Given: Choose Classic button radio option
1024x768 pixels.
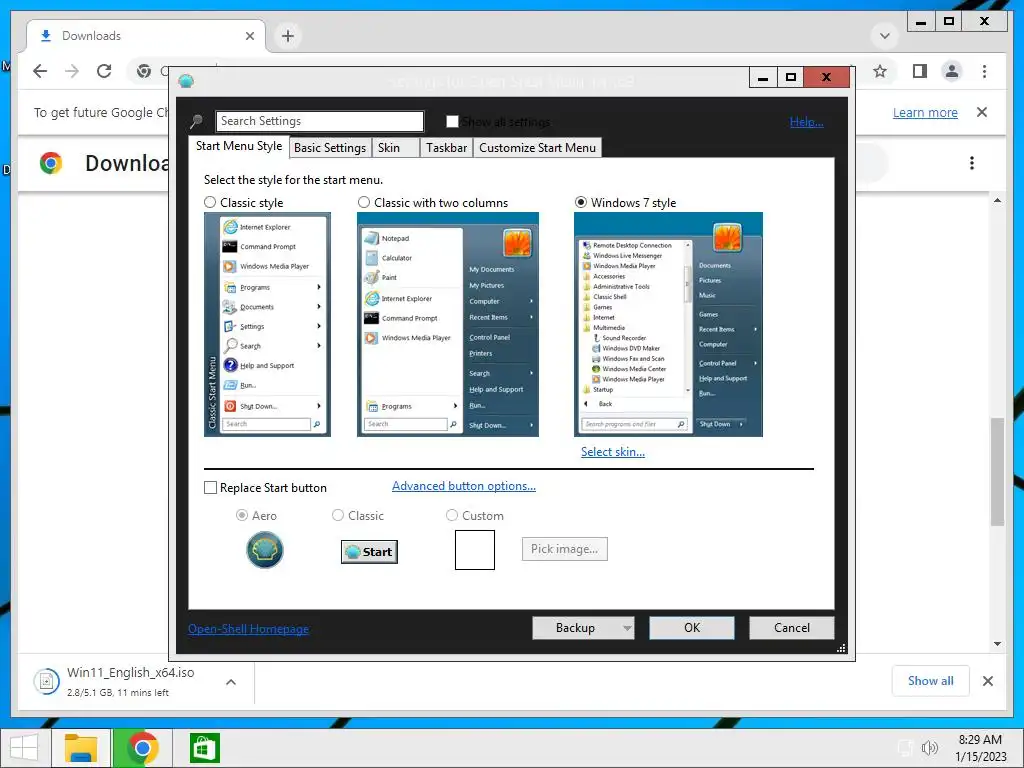Looking at the screenshot, I should (338, 515).
